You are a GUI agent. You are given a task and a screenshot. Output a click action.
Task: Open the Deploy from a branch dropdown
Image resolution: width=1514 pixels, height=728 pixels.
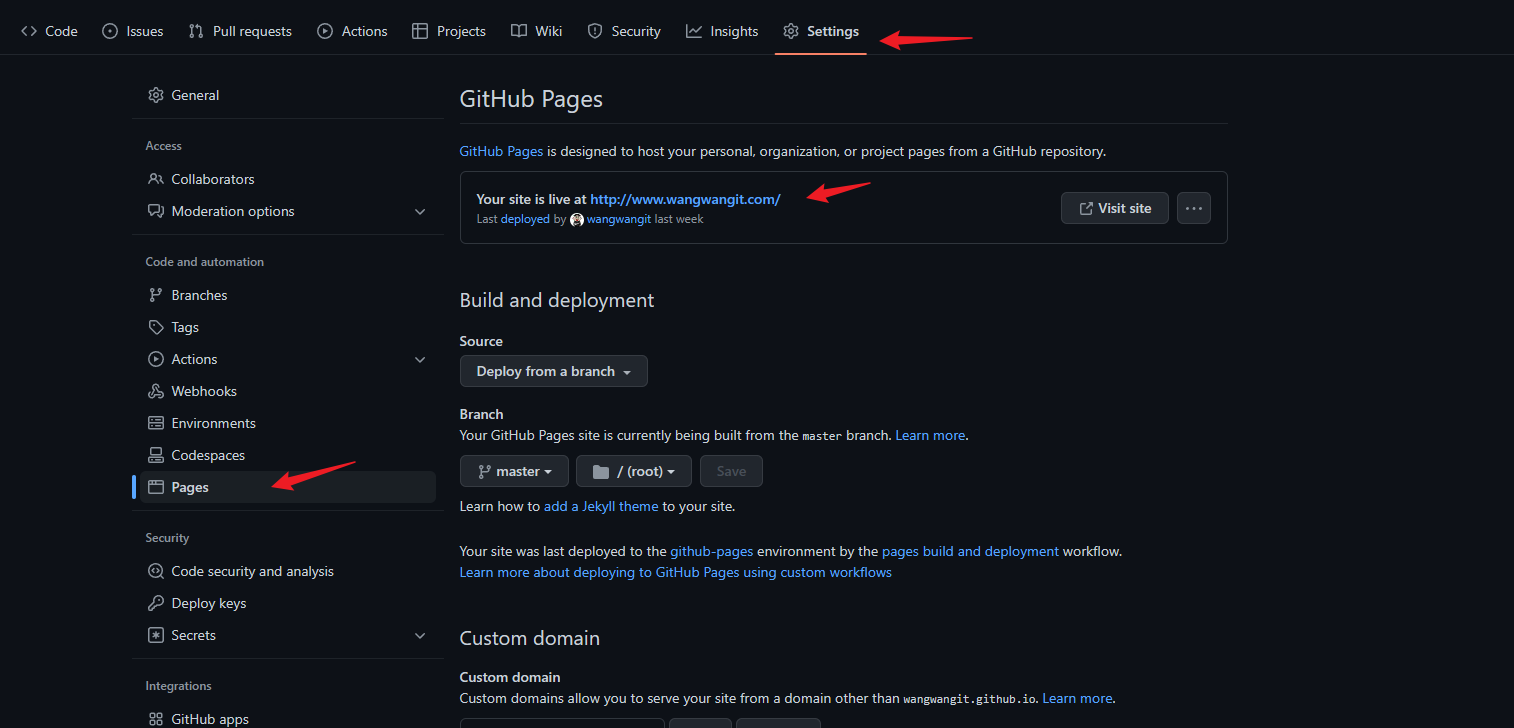pos(553,371)
